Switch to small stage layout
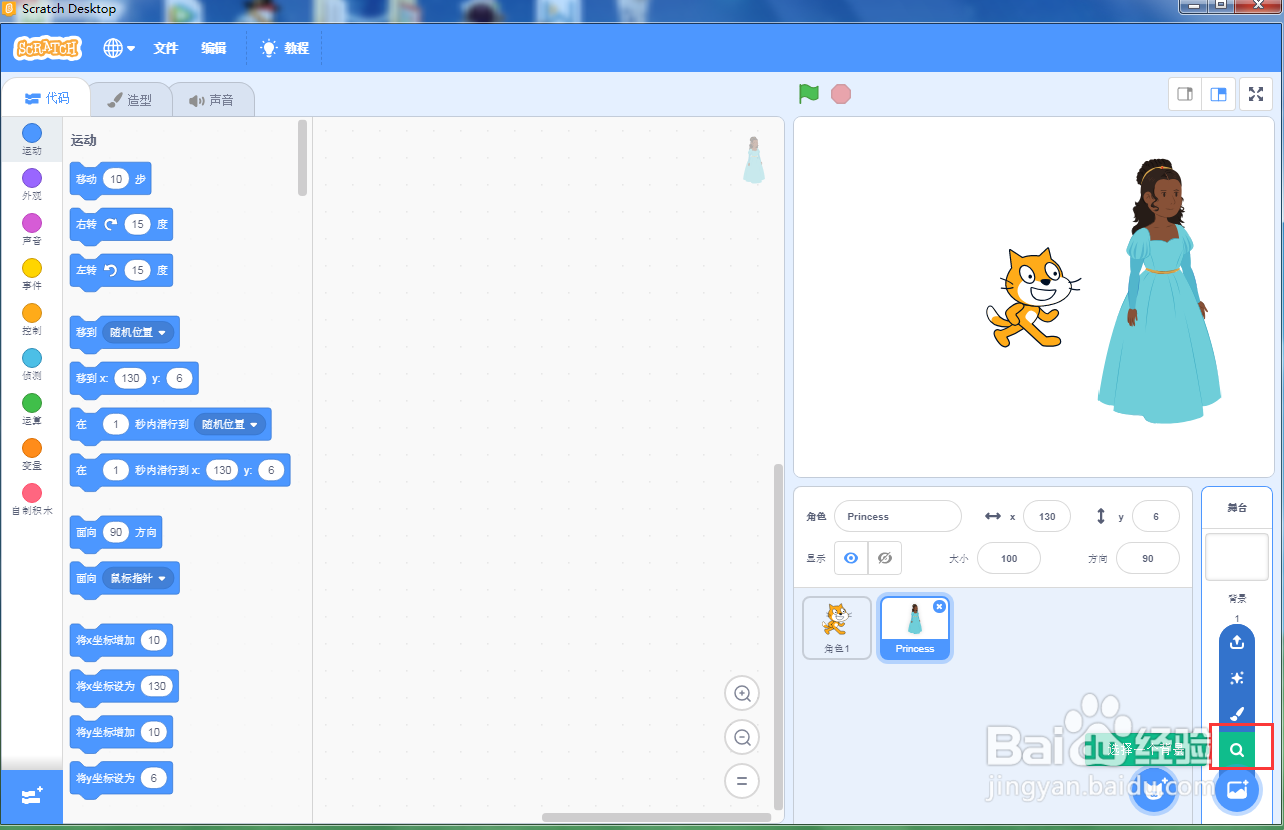The height and width of the screenshot is (830, 1284). (x=1185, y=94)
